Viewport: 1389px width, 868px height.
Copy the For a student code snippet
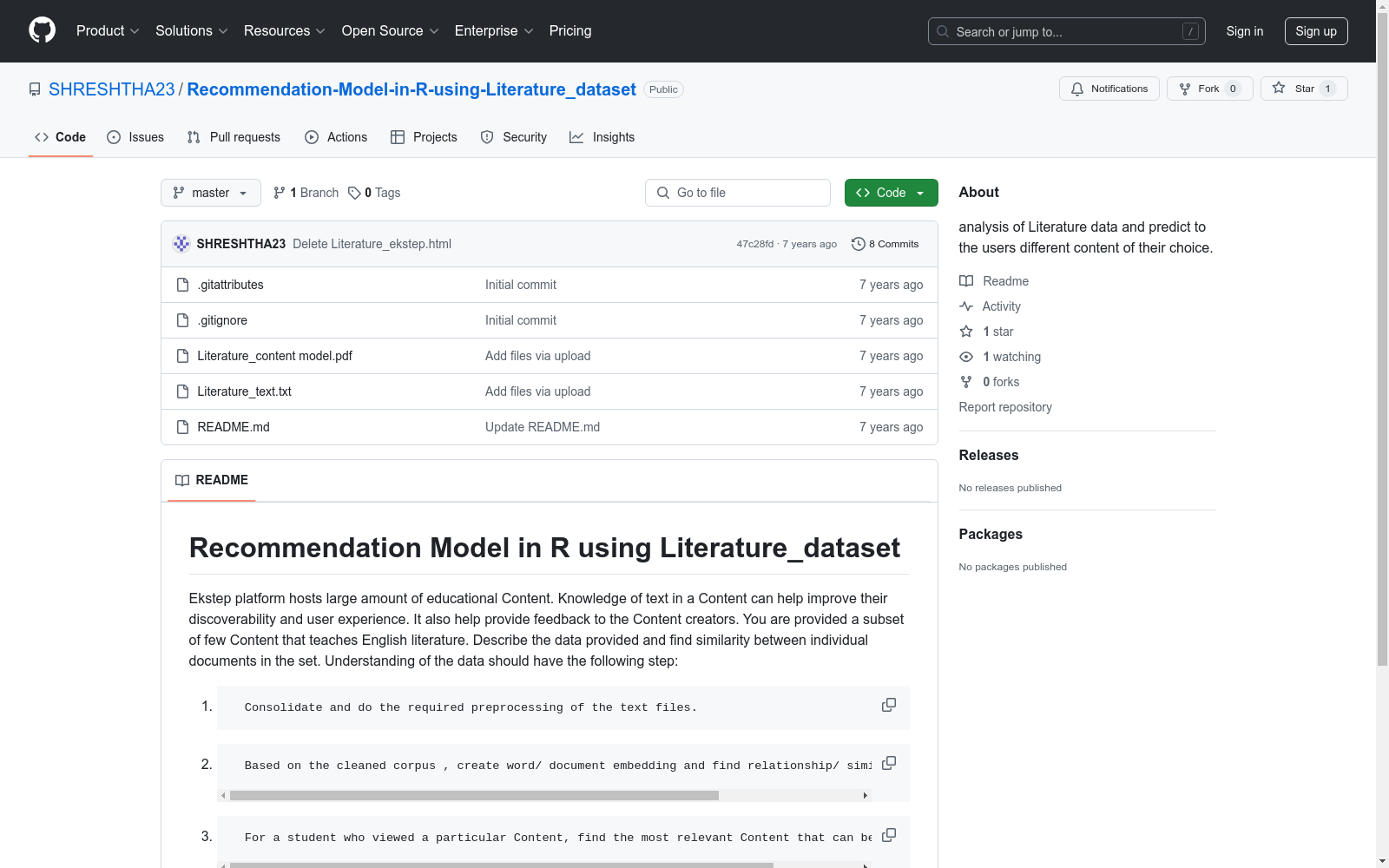click(x=889, y=835)
